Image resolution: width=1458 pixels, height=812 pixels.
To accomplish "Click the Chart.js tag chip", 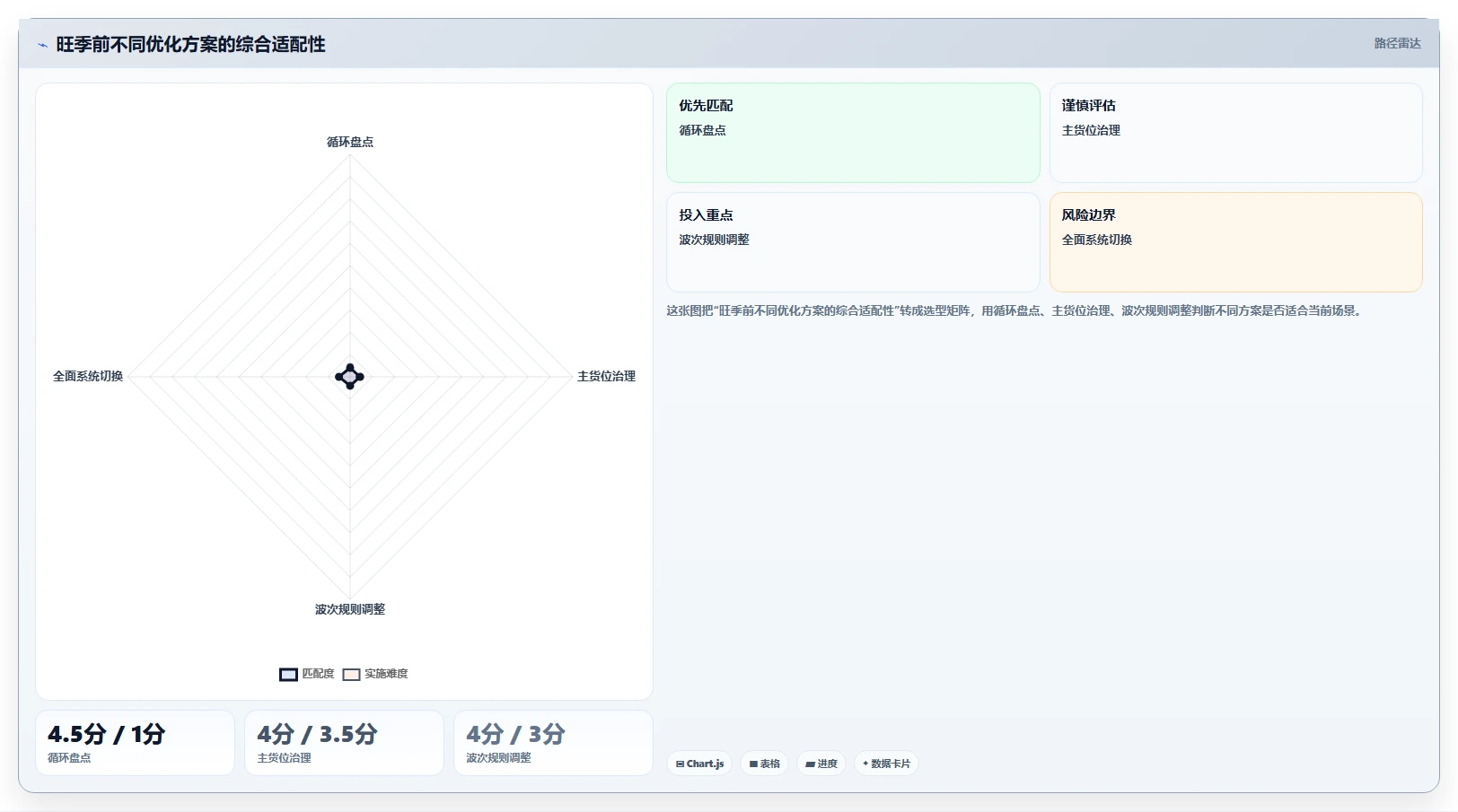I will [699, 764].
